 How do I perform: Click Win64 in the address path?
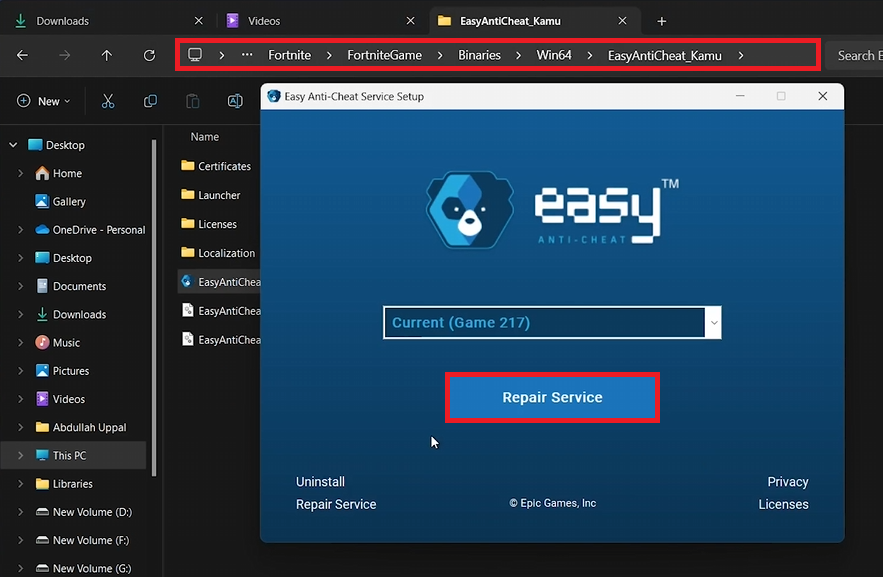(x=554, y=55)
